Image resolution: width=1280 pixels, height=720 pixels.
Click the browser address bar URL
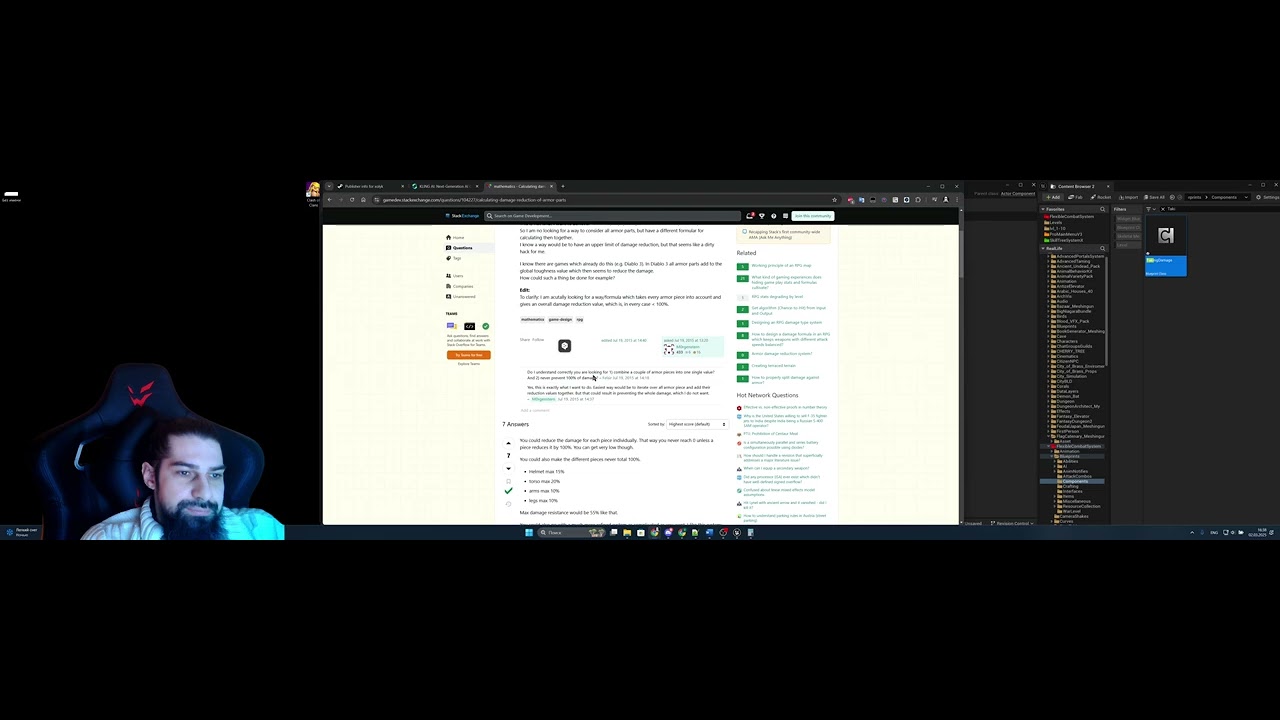point(474,200)
